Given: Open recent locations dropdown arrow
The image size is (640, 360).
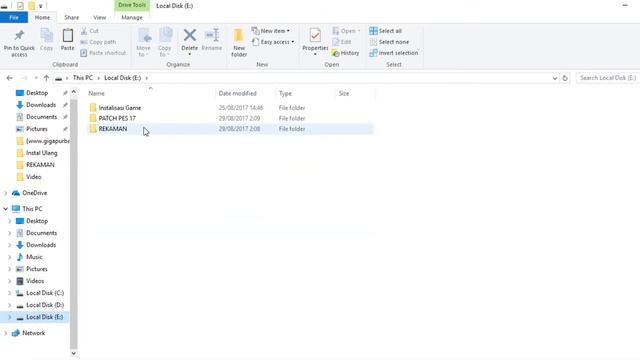Looking at the screenshot, I should pos(36,78).
